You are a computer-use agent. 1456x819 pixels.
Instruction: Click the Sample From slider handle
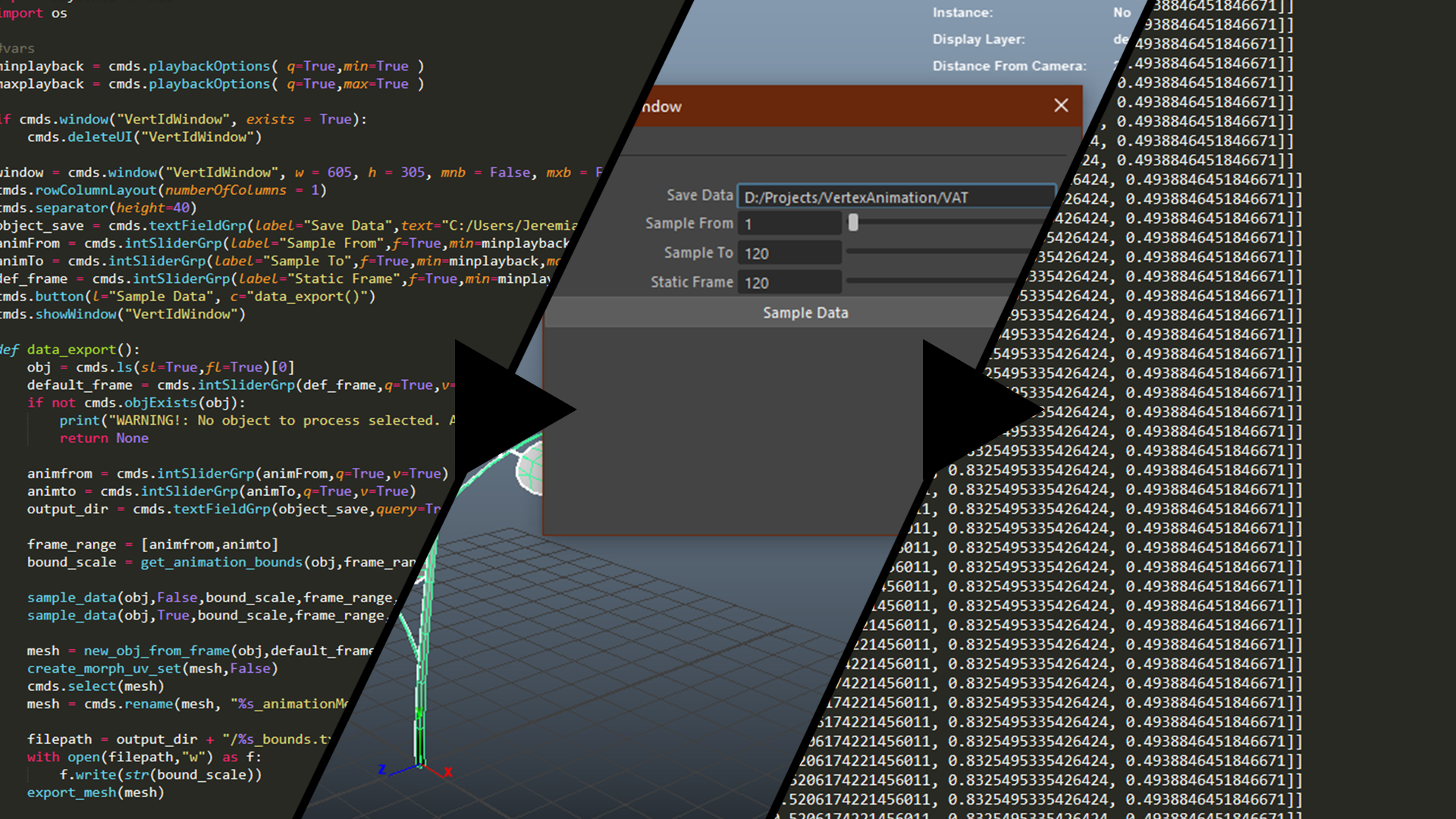tap(853, 222)
